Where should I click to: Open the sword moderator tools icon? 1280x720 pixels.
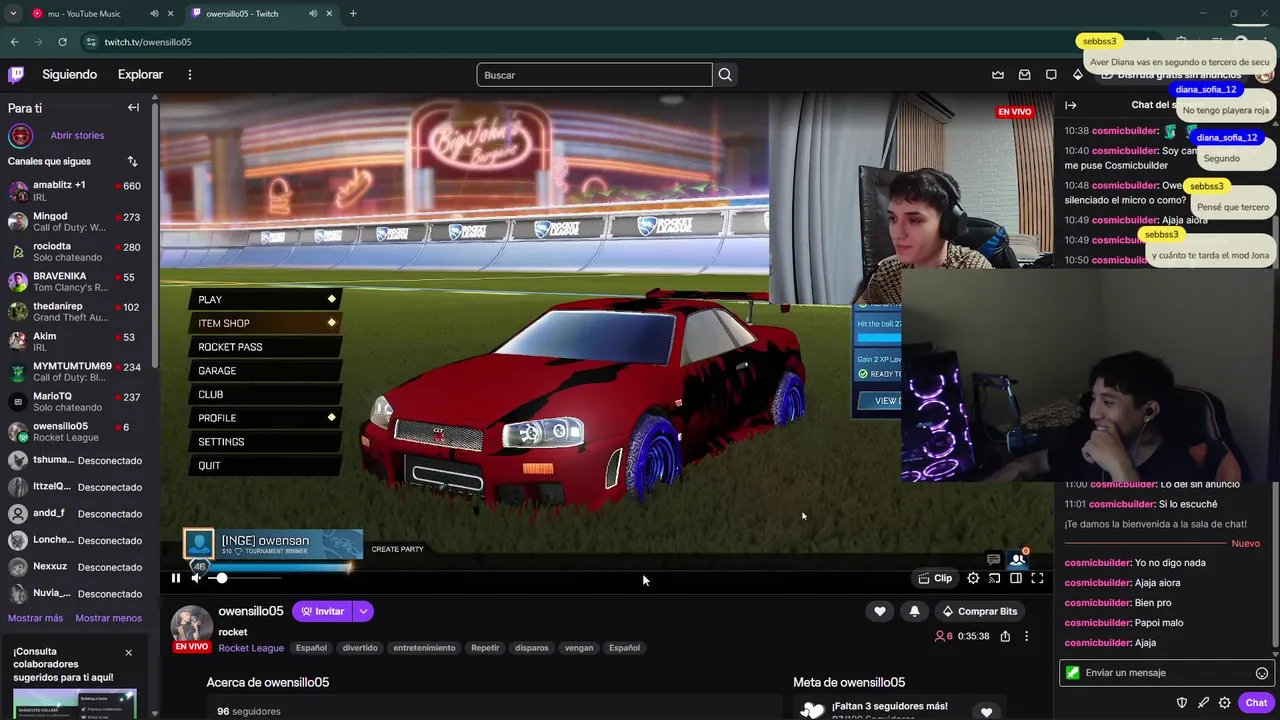(x=1203, y=703)
